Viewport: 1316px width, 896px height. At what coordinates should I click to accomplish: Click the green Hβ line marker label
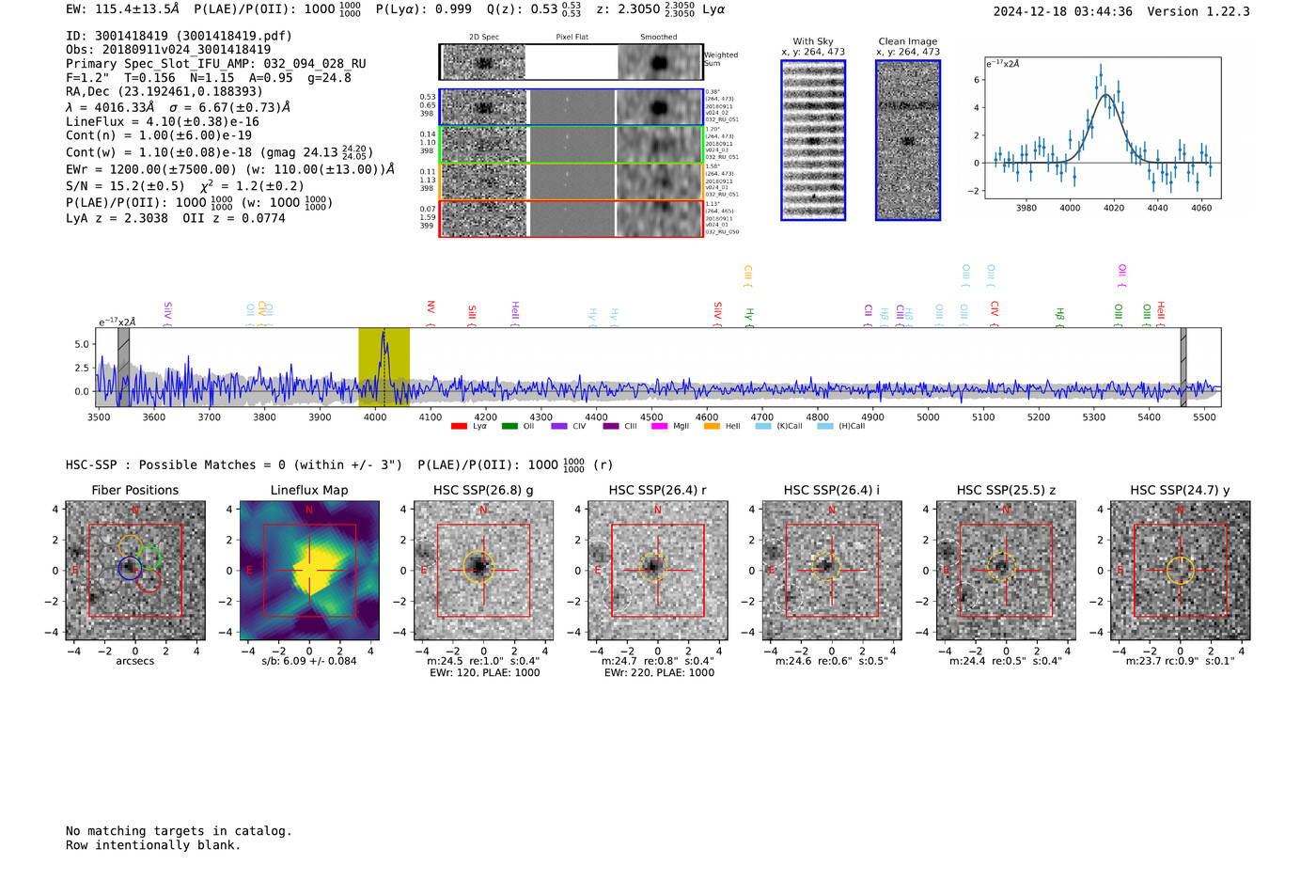click(1059, 317)
